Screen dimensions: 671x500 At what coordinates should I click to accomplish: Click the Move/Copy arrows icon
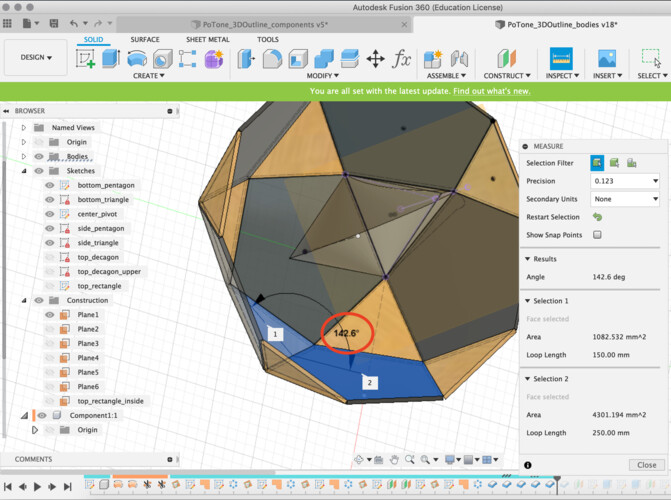point(375,59)
